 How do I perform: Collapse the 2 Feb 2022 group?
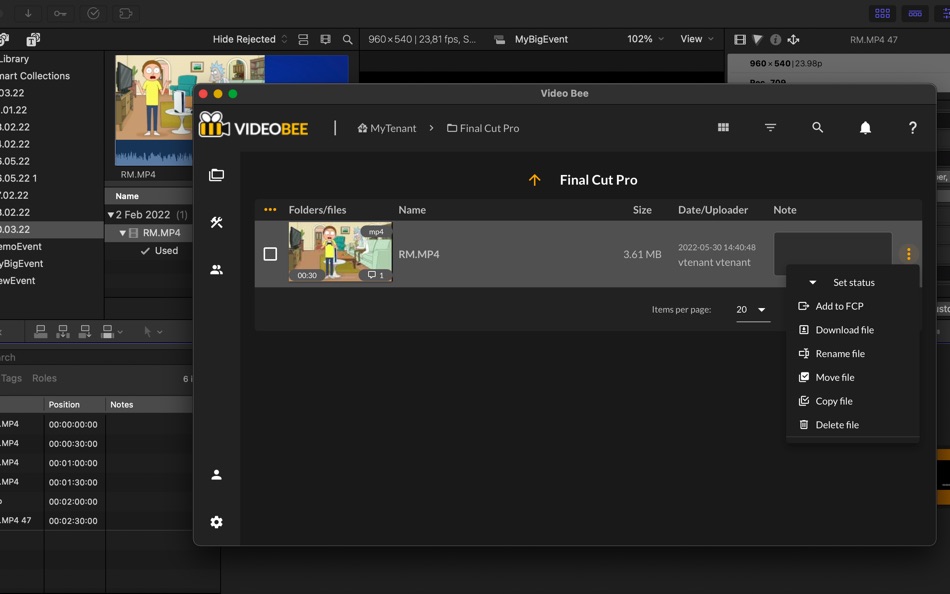[110, 213]
